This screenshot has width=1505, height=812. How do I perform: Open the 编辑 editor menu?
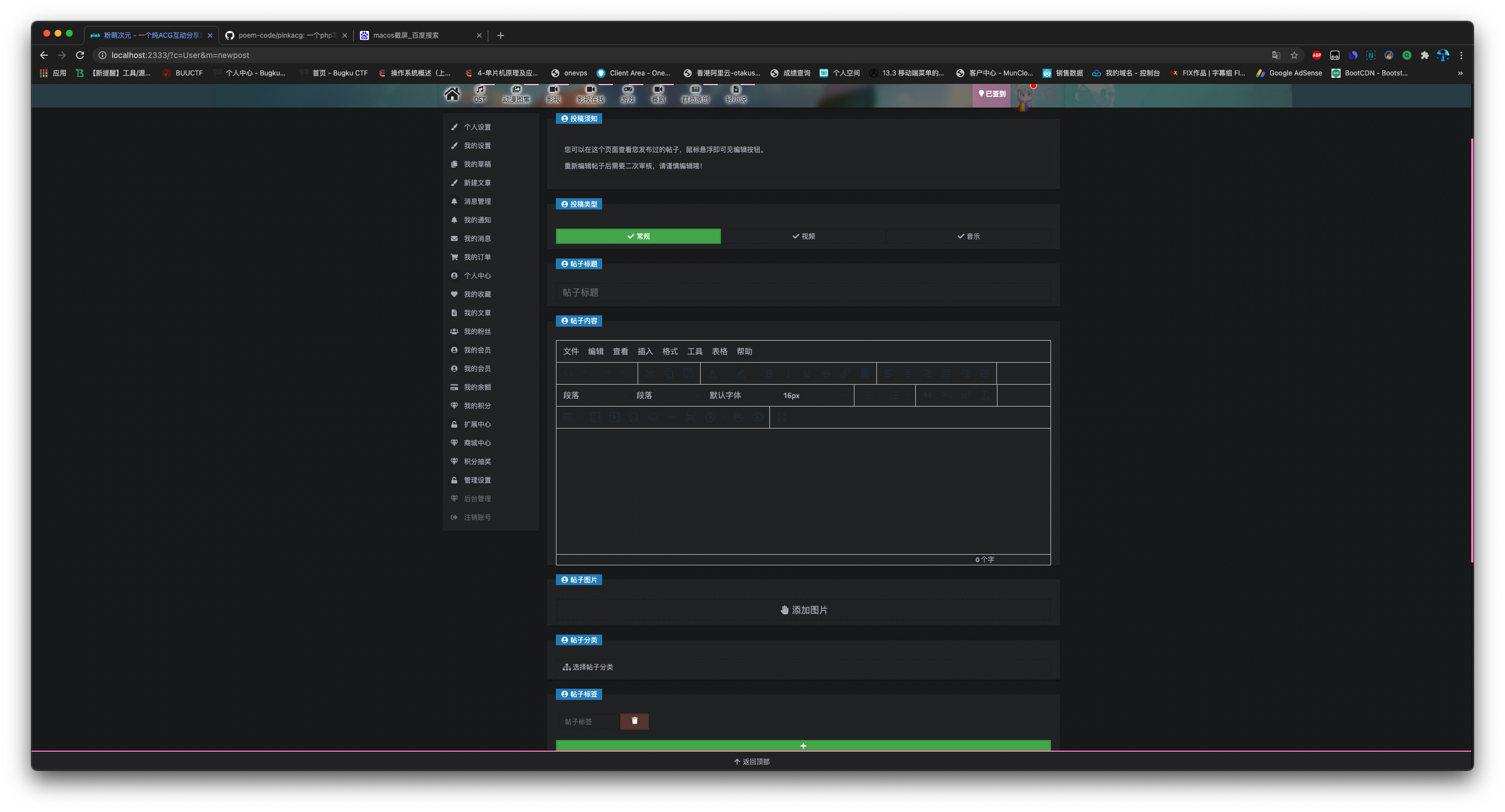[595, 351]
